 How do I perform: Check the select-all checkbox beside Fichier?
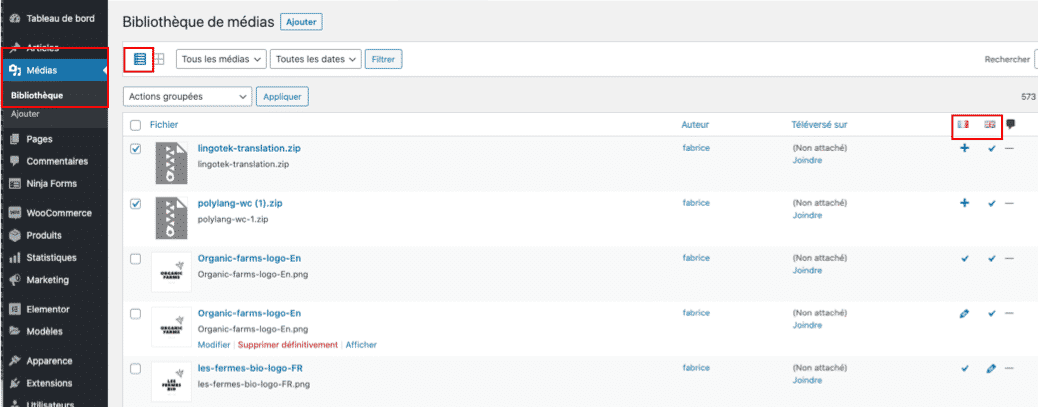(135, 125)
